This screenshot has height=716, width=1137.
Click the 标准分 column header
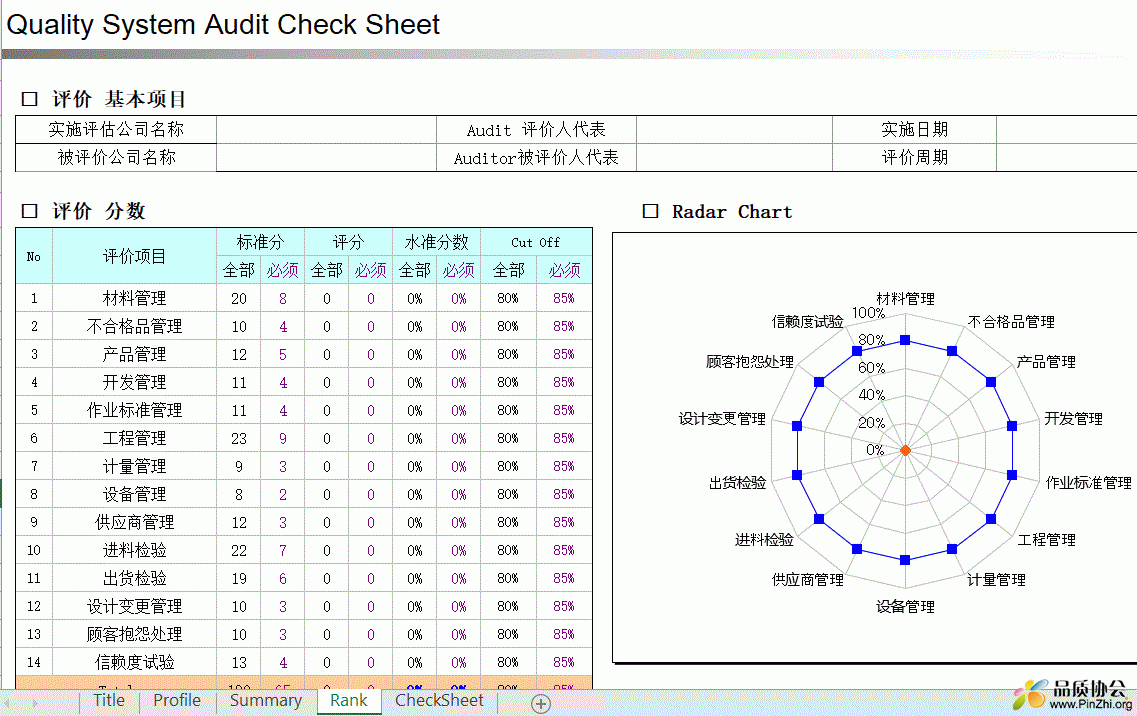click(260, 242)
